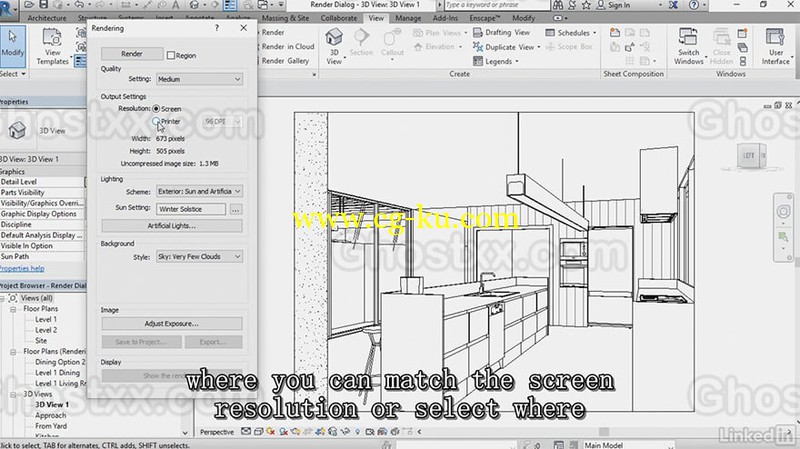
Task: Click the Legends icon
Action: click(478, 61)
